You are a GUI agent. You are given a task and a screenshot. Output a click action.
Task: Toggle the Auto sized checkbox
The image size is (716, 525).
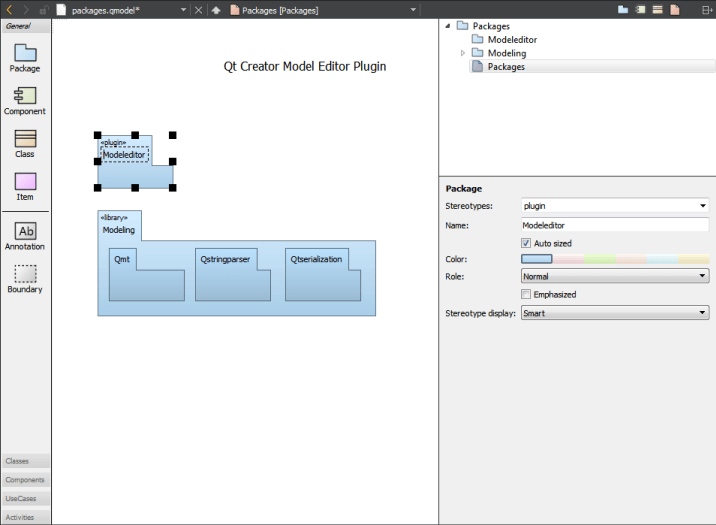click(526, 243)
